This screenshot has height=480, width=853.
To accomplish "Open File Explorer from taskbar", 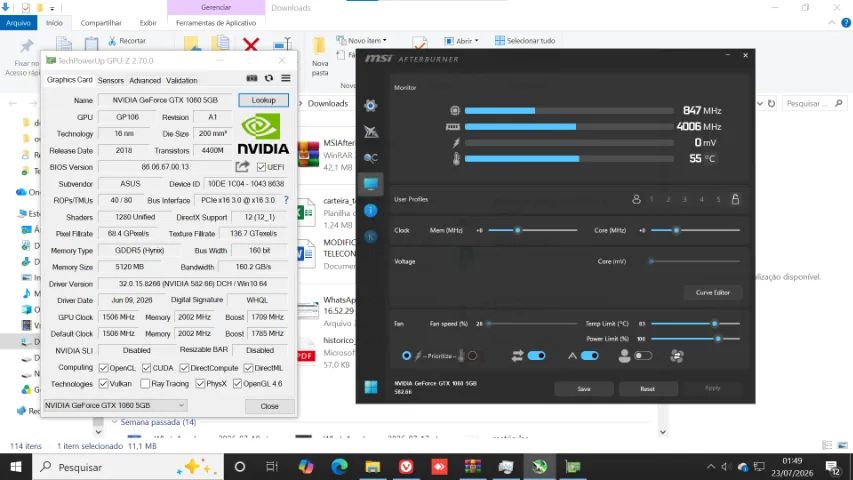I will click(373, 467).
